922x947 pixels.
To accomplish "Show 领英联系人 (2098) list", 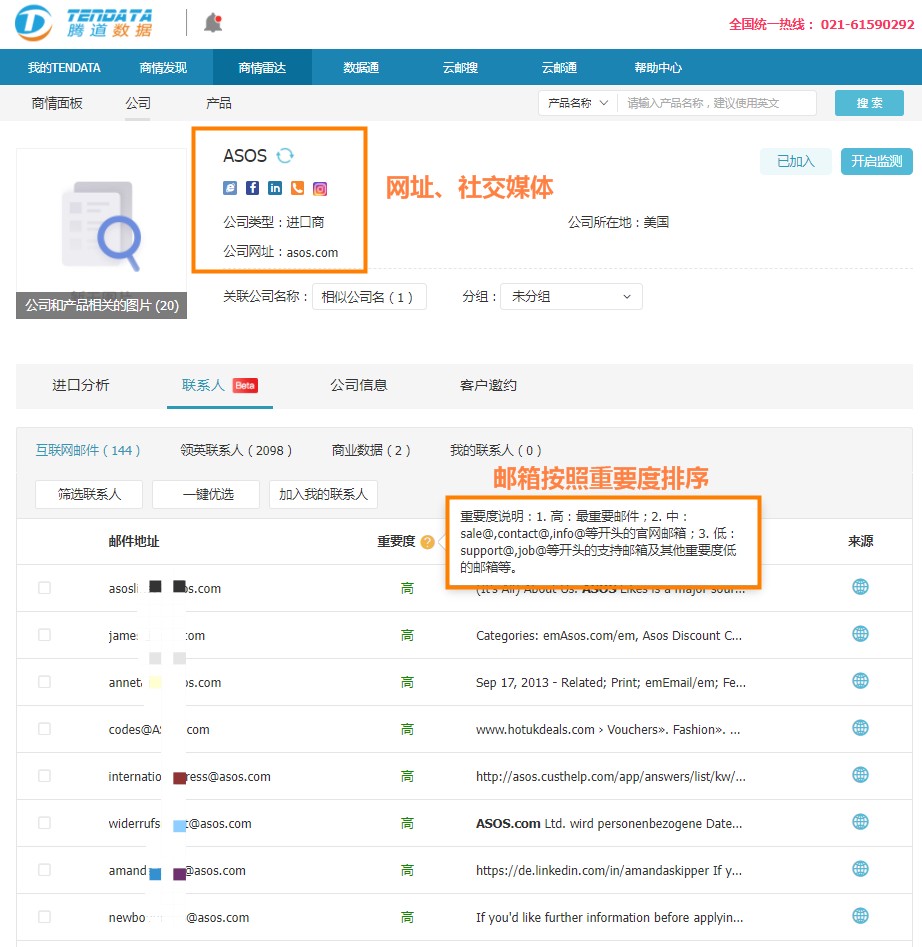I will (236, 451).
